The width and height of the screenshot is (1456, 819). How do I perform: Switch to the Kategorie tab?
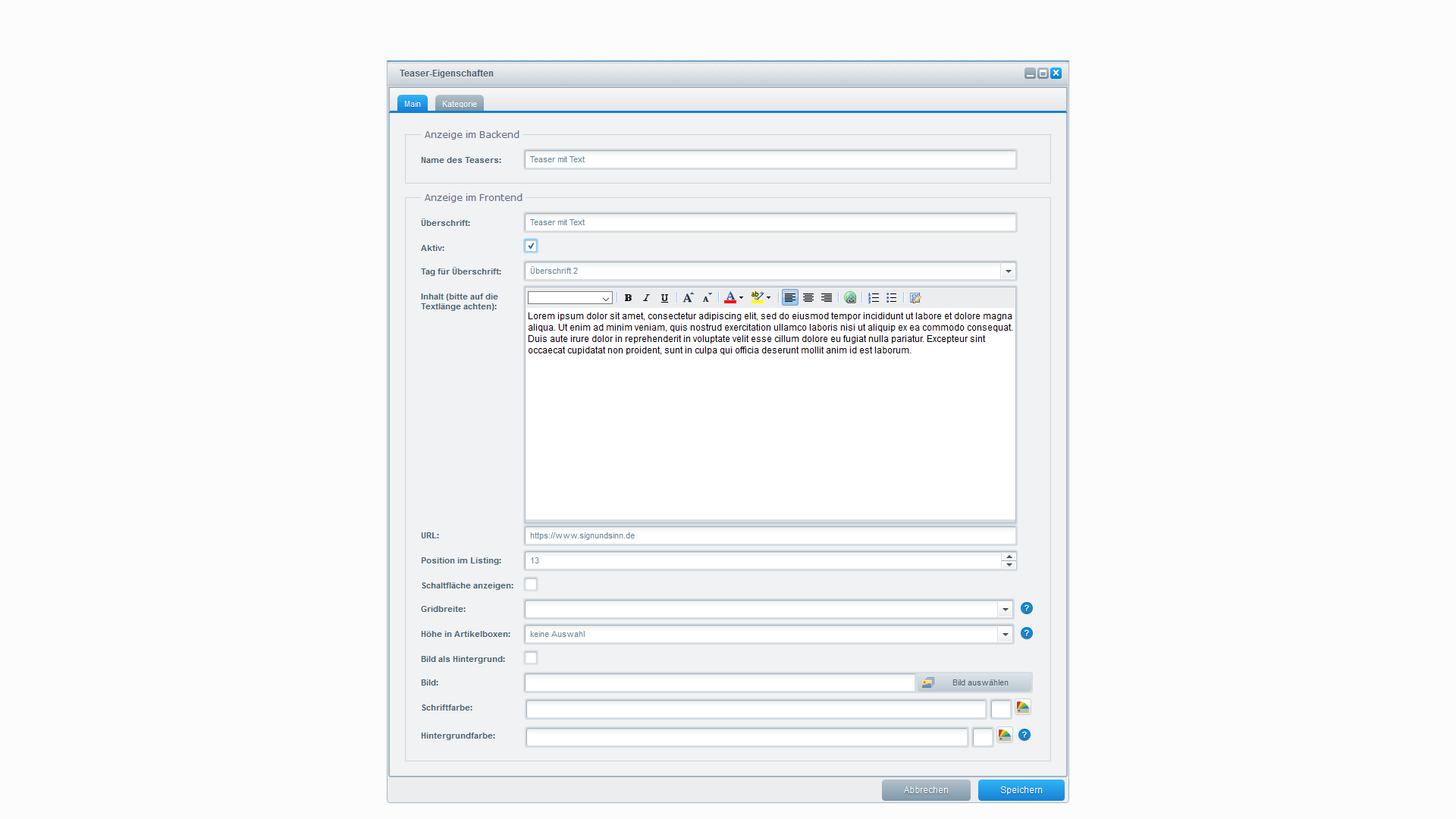(x=458, y=103)
